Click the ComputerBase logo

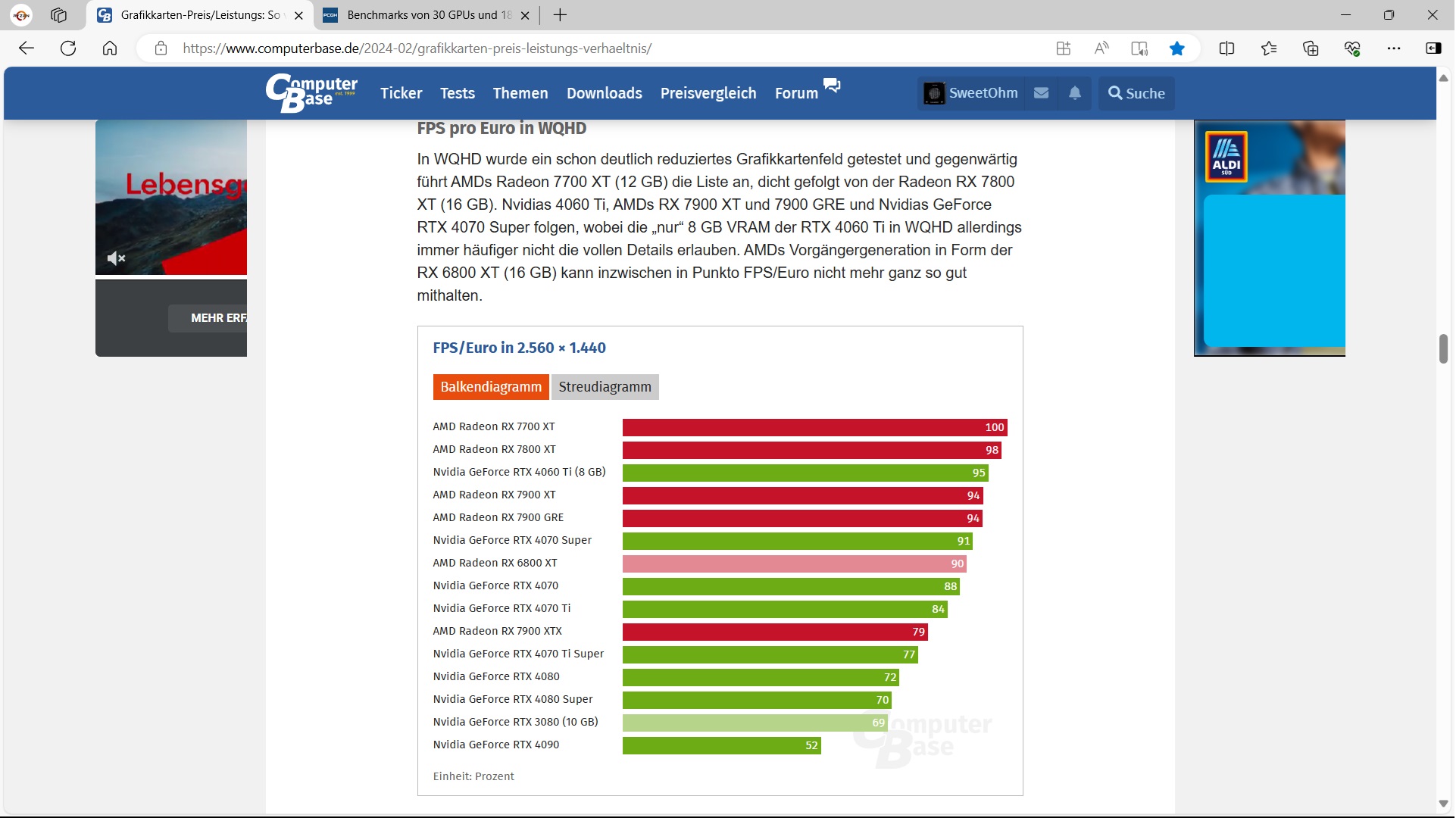[x=311, y=92]
